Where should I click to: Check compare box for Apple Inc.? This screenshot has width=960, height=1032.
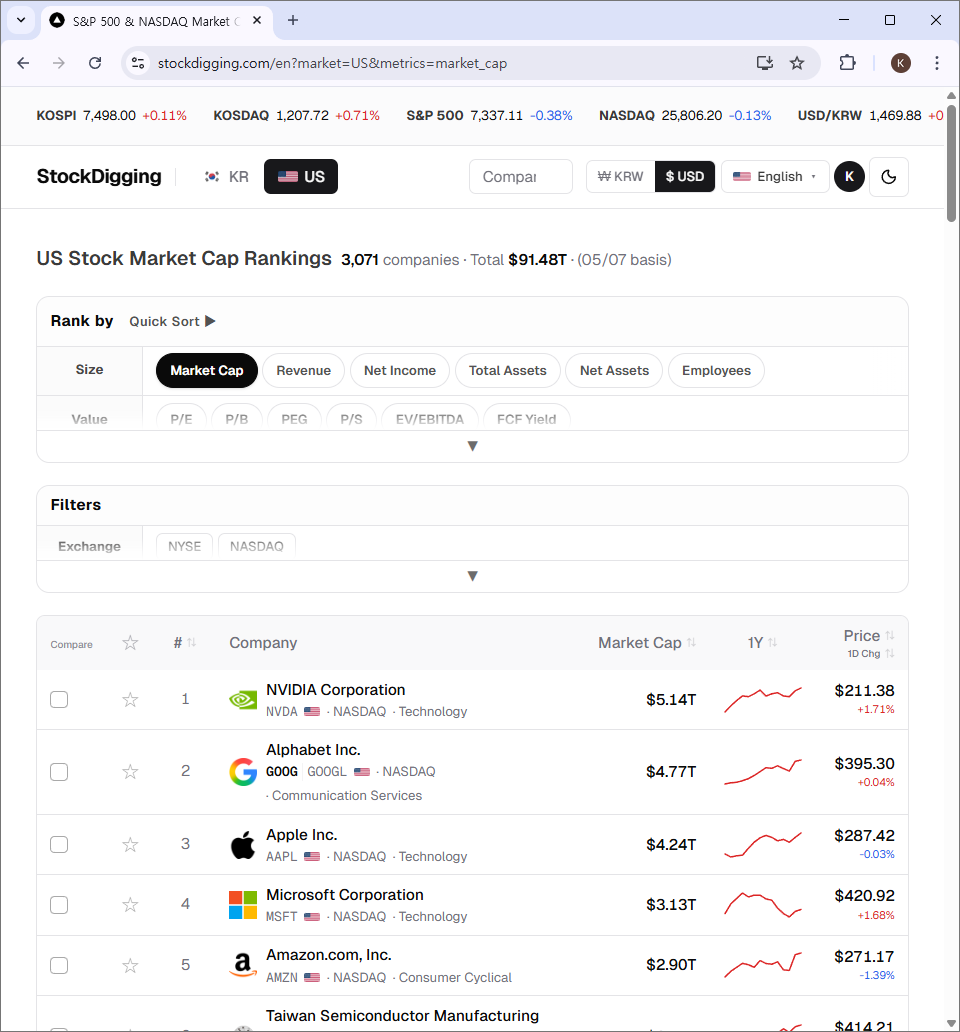59,844
